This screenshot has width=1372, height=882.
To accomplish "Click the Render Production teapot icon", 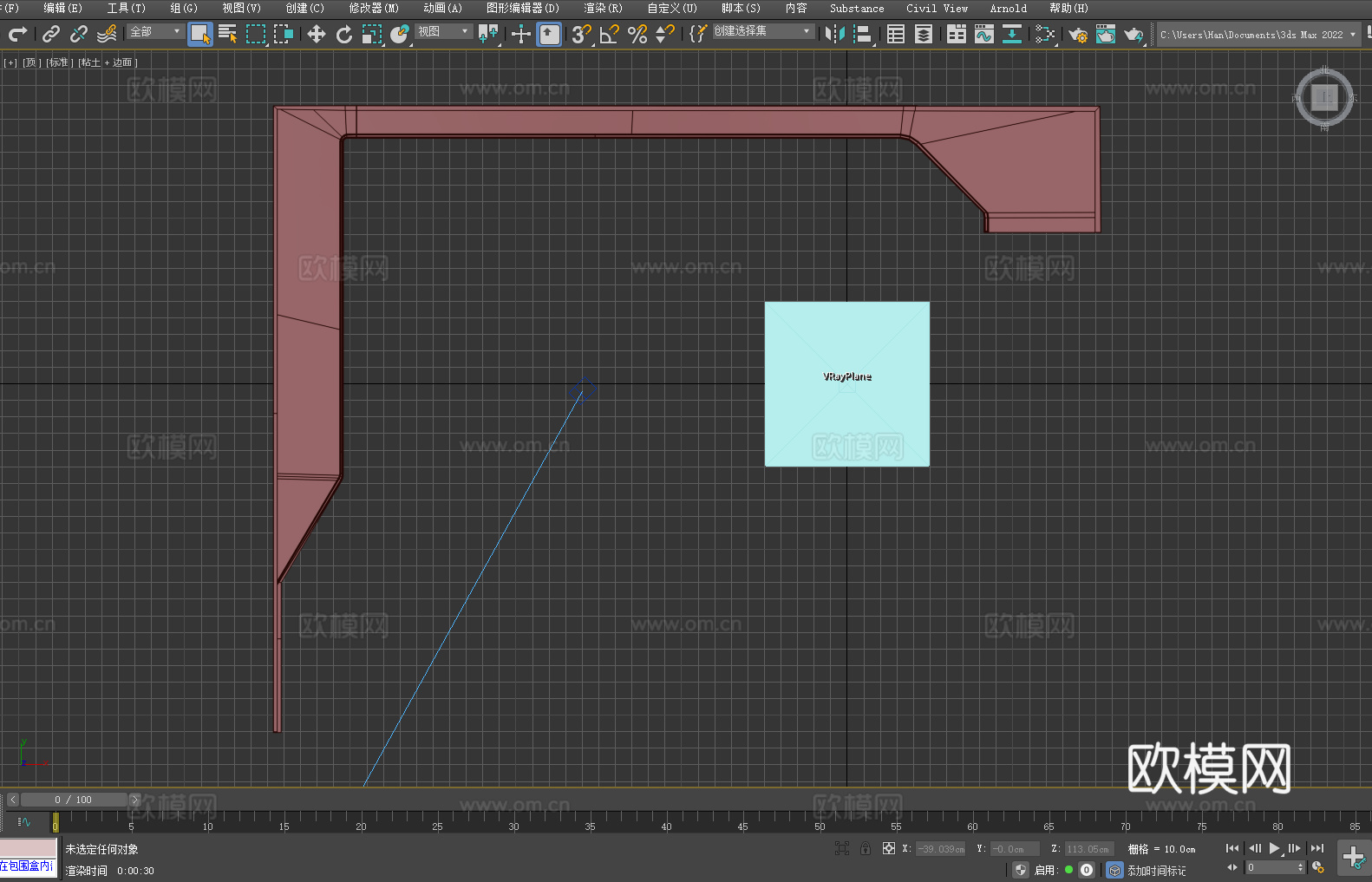I will pos(1134,34).
